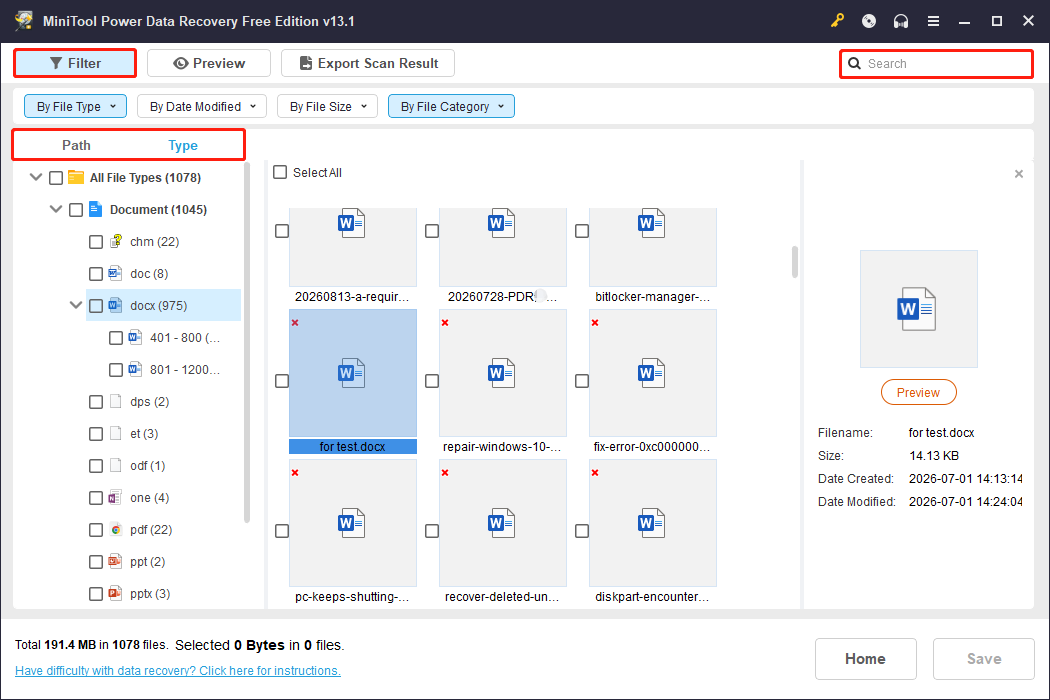
Task: Select the recover-deleted-un file thumbnail
Action: click(503, 523)
